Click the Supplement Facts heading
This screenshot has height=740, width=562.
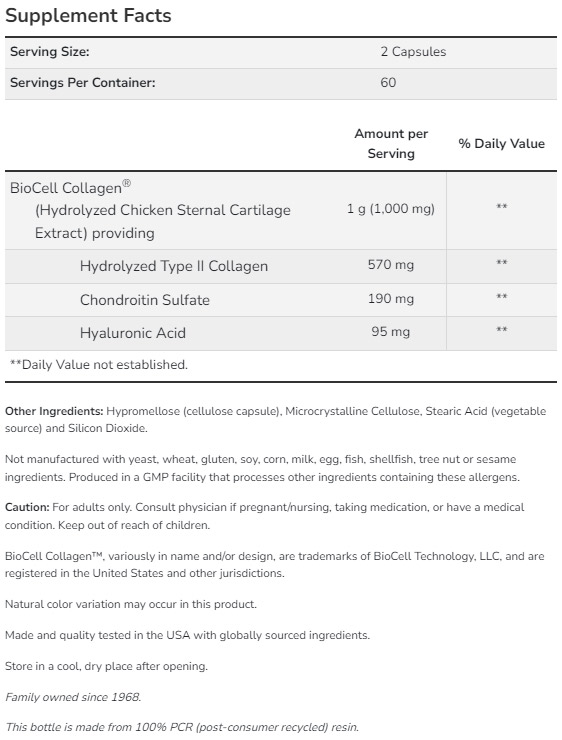[88, 16]
